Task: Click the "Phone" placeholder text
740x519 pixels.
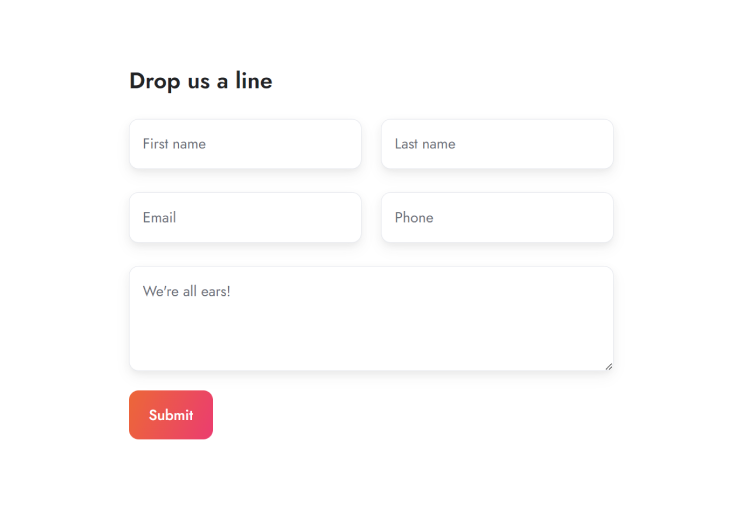Action: pos(414,217)
